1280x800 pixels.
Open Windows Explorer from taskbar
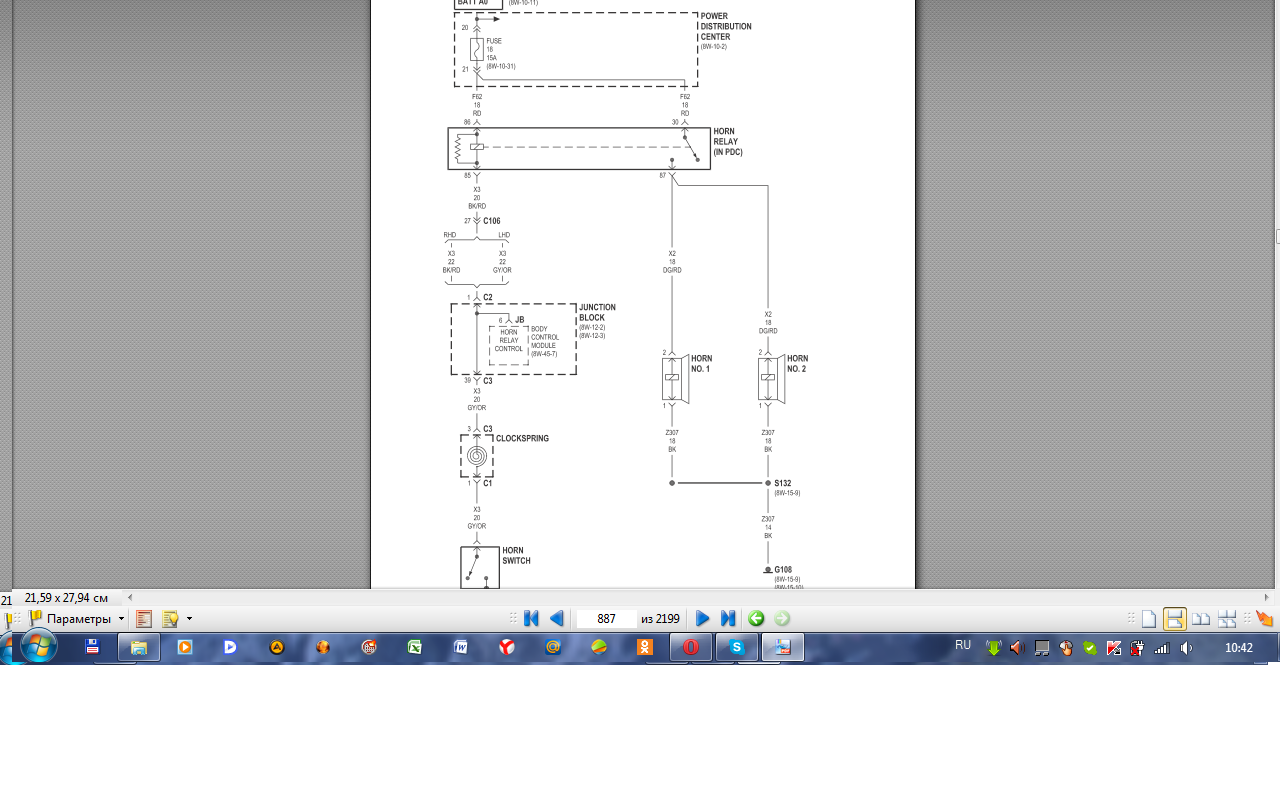point(139,647)
